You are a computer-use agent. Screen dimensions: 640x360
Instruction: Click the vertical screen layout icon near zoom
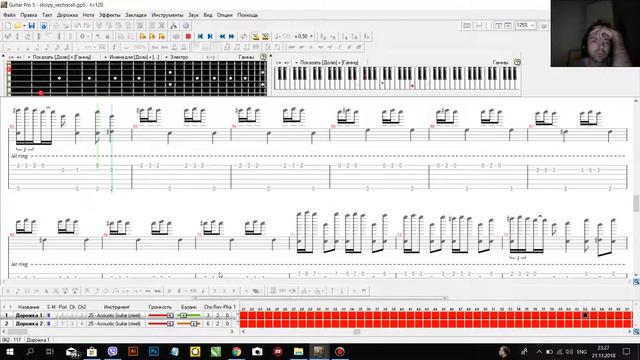click(498, 26)
